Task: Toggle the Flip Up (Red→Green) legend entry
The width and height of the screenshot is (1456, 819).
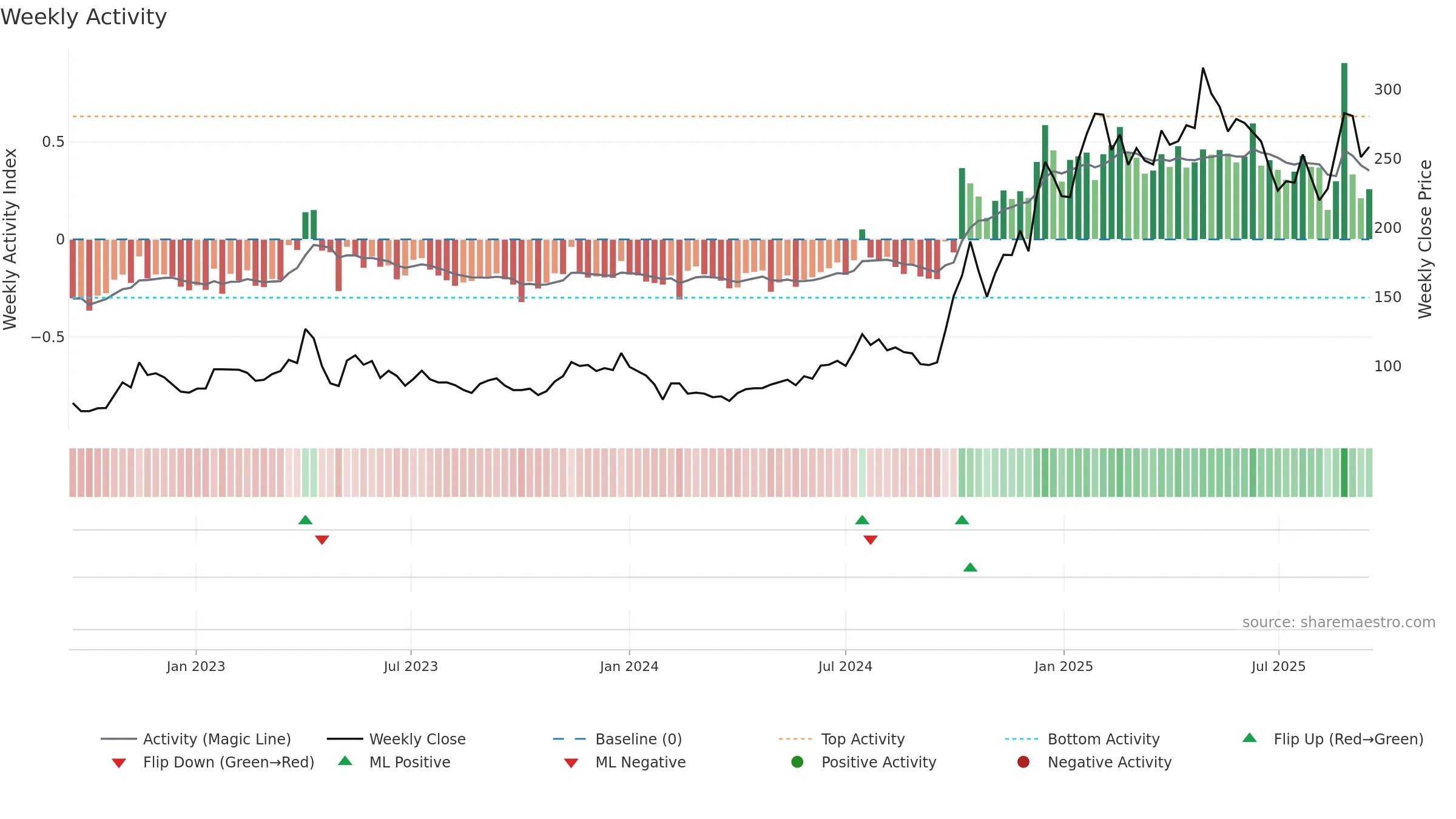Action: click(1333, 739)
